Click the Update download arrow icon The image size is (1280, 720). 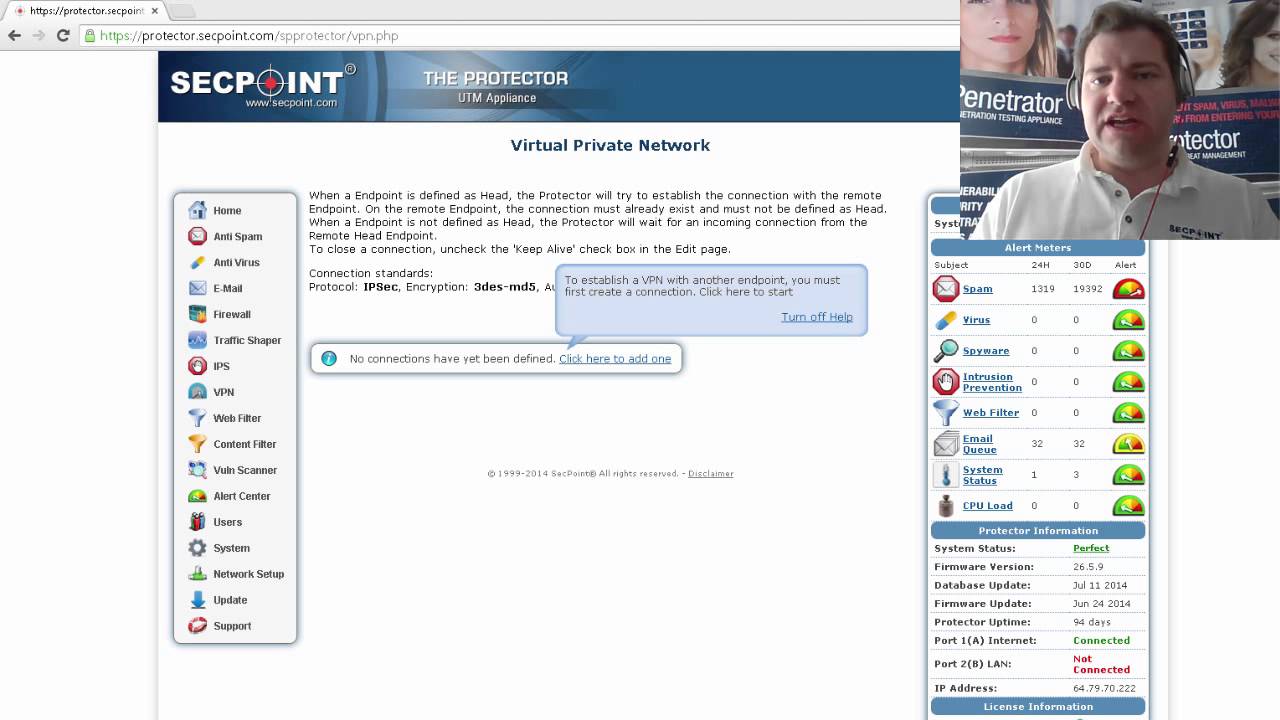[197, 600]
